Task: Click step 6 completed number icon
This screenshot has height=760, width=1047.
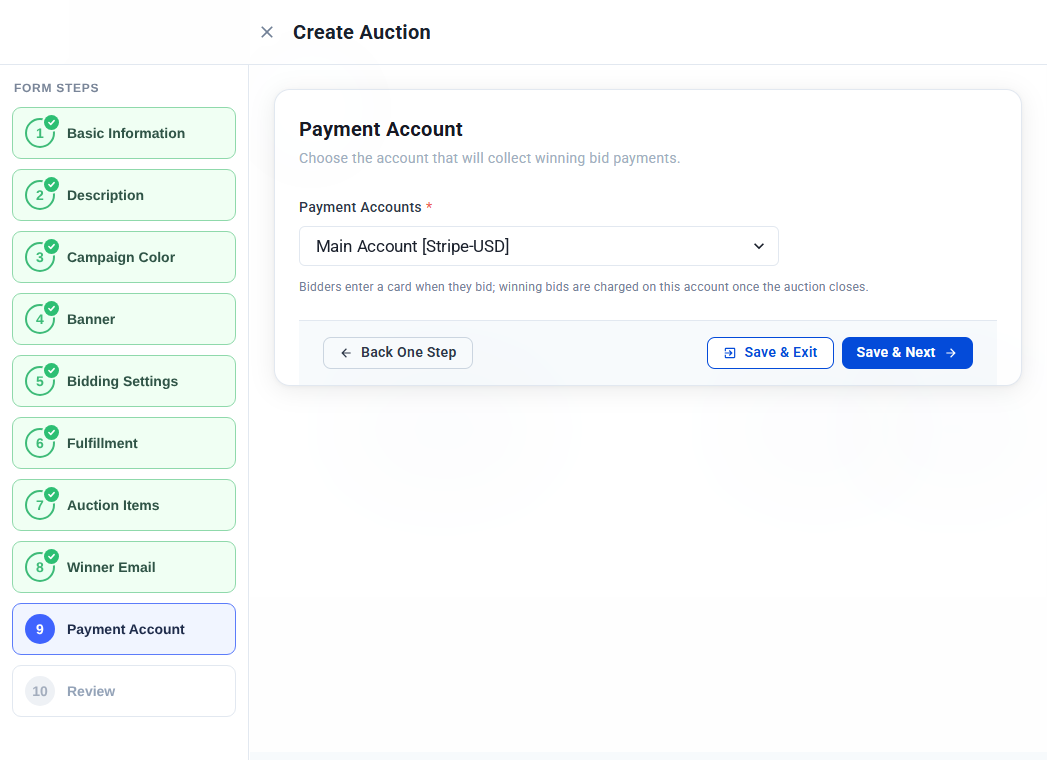Action: coord(40,443)
